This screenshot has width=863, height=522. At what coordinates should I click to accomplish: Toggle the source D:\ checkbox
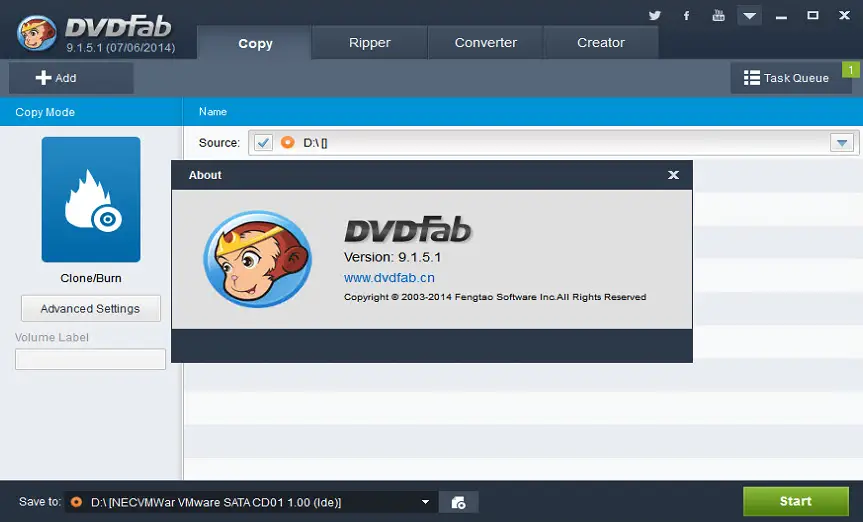click(263, 143)
